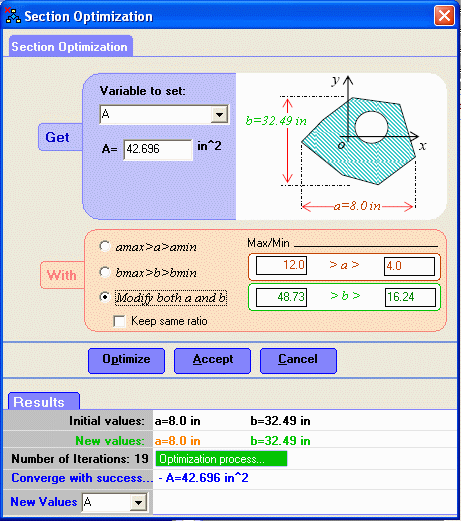Click the Cancel button
Image resolution: width=461 pixels, height=521 pixels.
coord(298,361)
